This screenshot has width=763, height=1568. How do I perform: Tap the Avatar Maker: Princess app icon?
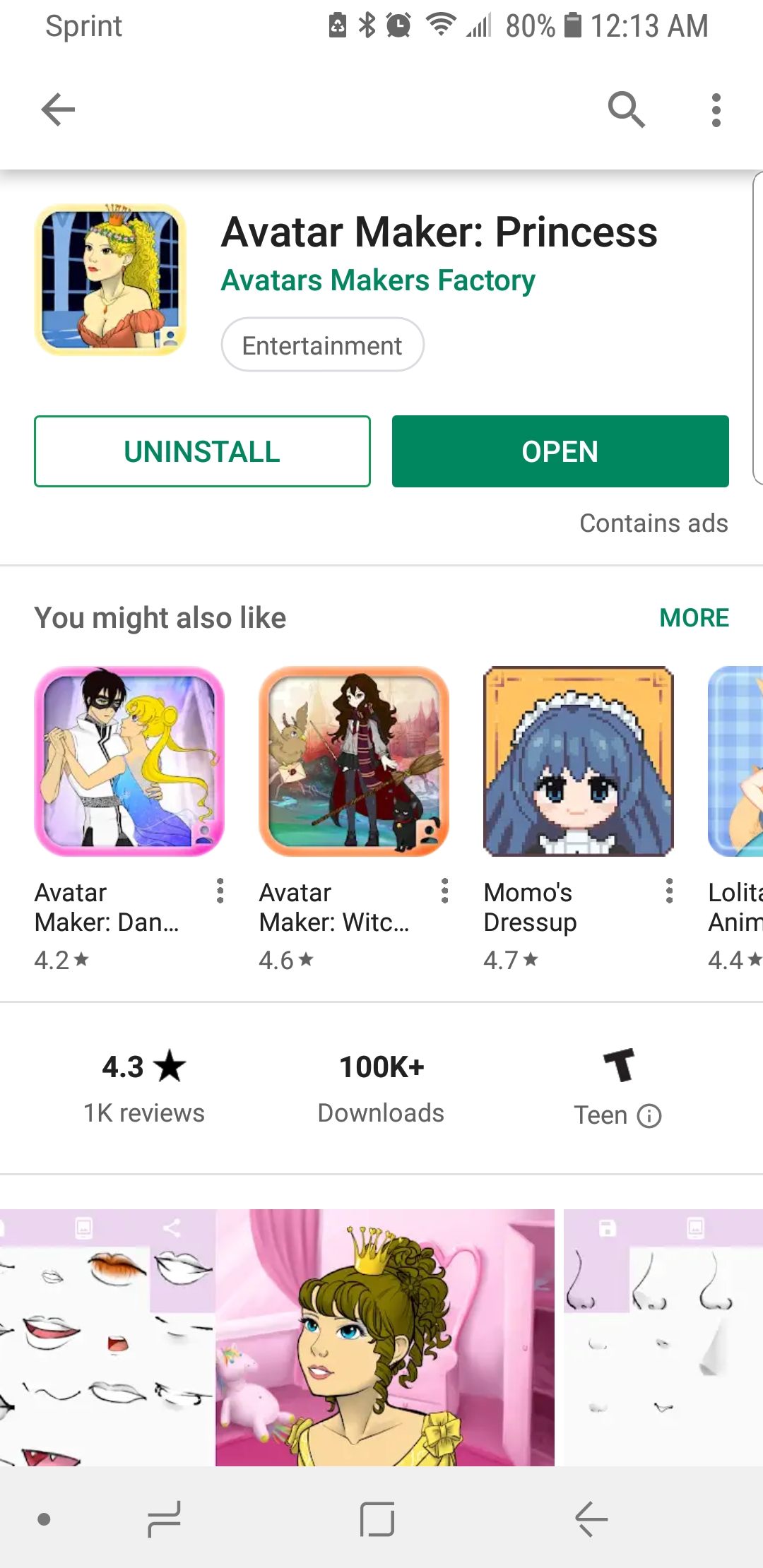click(110, 280)
